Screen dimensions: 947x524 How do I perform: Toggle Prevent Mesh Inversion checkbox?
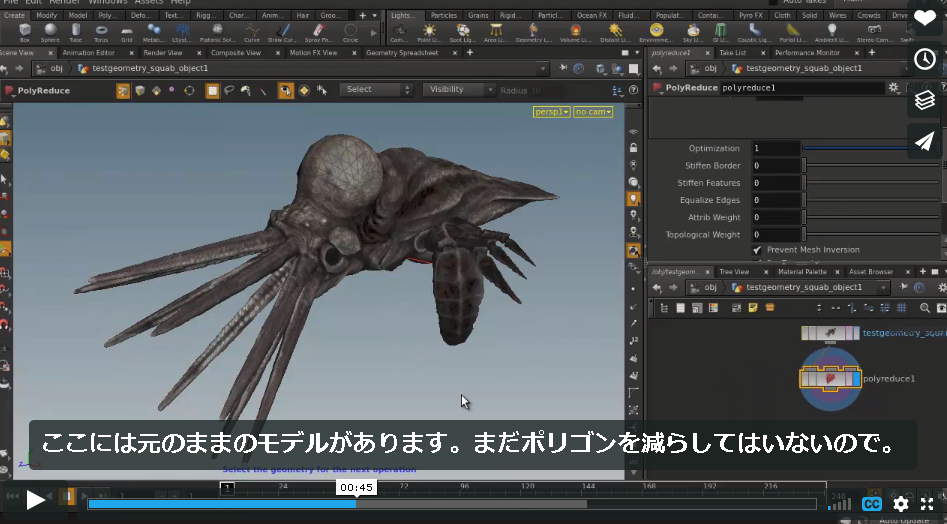click(757, 249)
